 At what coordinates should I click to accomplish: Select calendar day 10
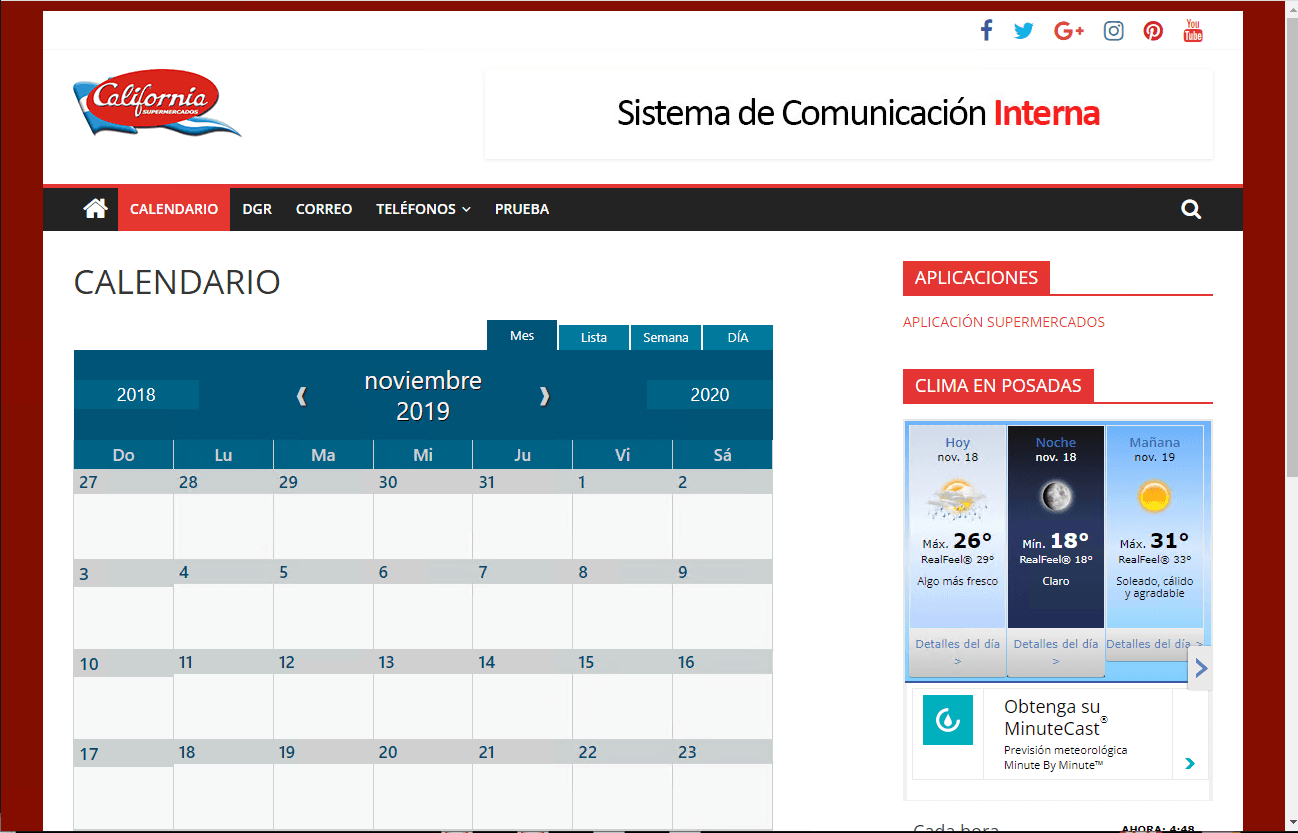89,664
